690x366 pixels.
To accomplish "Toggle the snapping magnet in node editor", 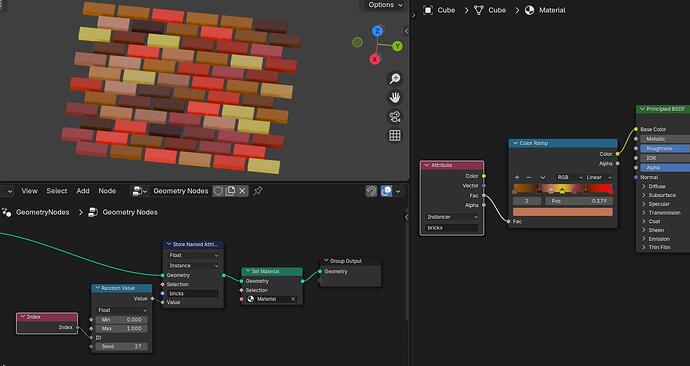I will coord(371,191).
